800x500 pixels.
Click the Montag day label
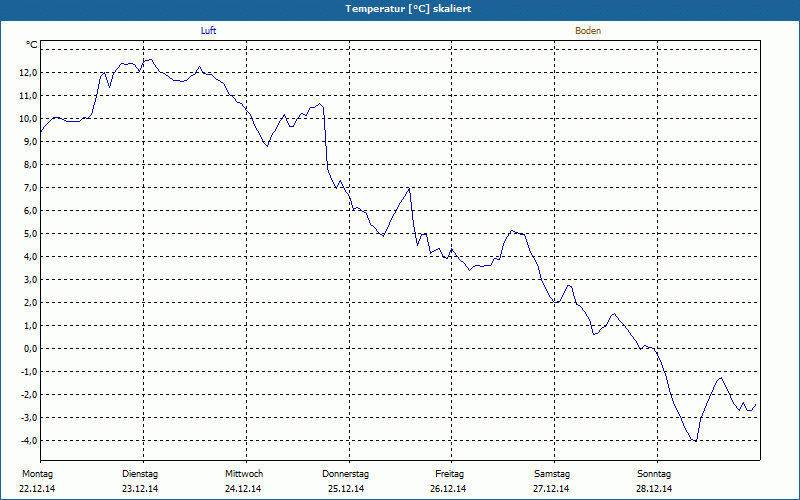coord(37,474)
